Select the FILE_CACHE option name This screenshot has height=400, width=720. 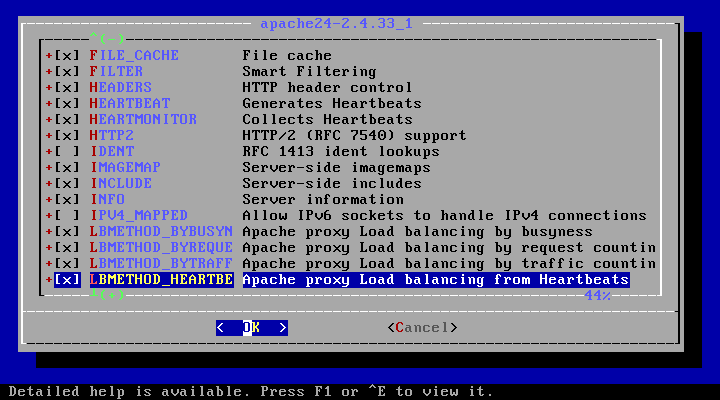(x=134, y=56)
